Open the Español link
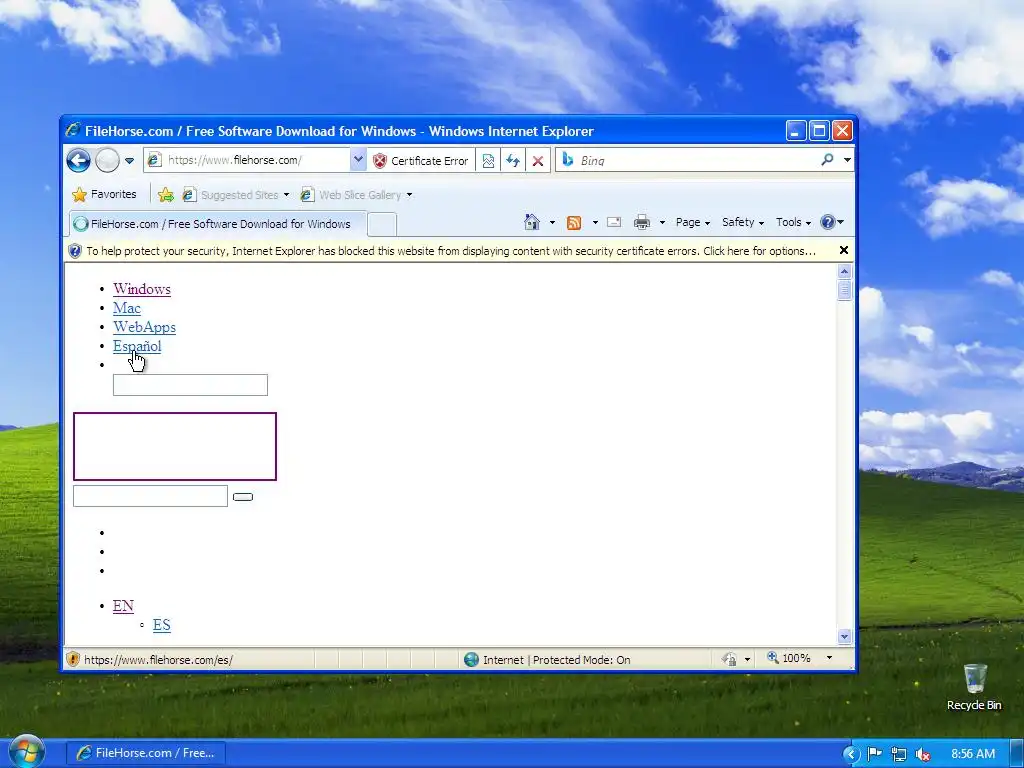This screenshot has height=768, width=1024. [x=137, y=346]
